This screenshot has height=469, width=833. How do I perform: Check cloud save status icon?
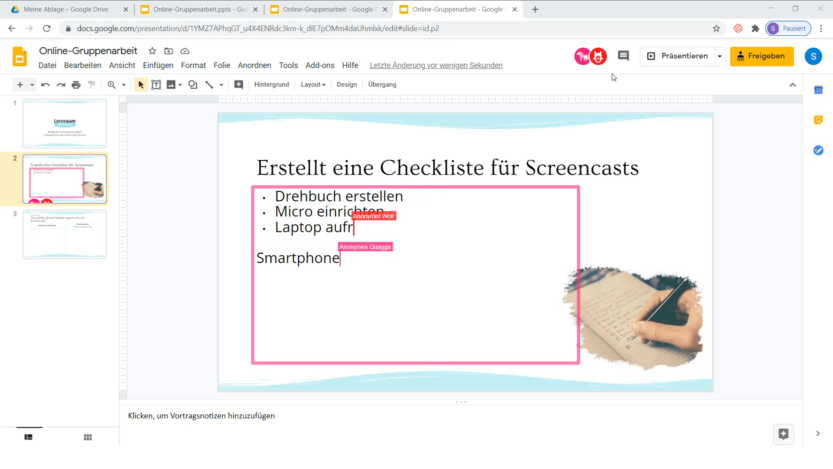(x=185, y=51)
